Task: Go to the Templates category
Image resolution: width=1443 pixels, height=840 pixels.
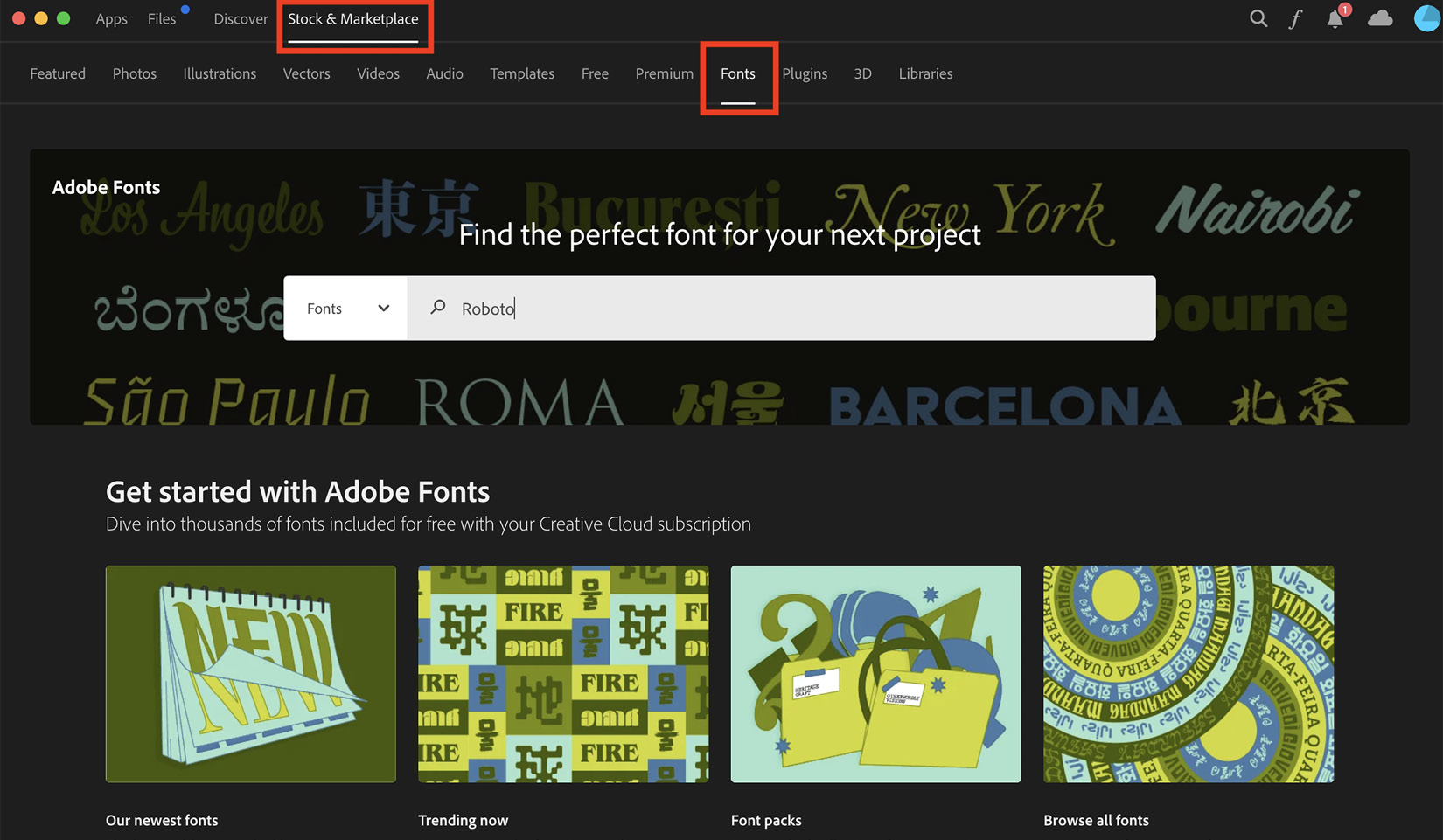Action: click(522, 73)
